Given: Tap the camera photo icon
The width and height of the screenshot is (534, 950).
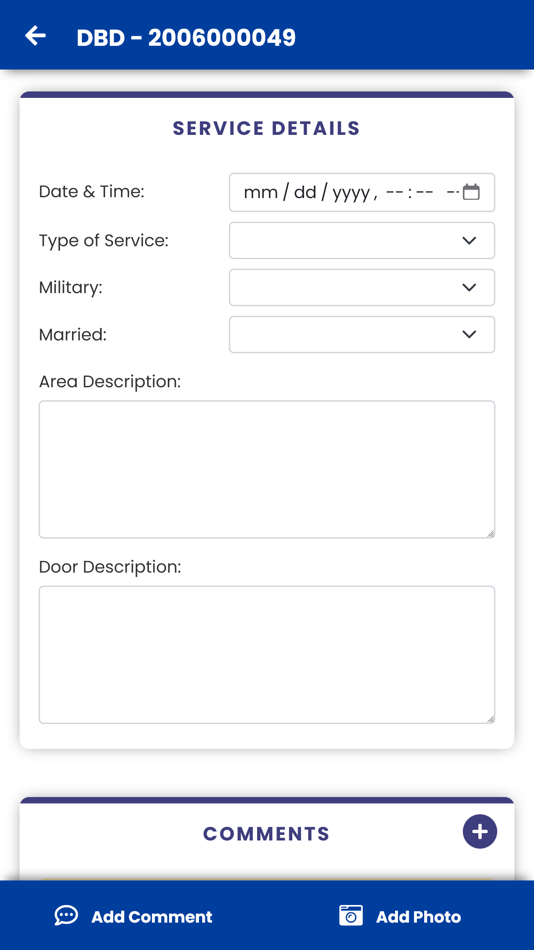Looking at the screenshot, I should point(351,915).
